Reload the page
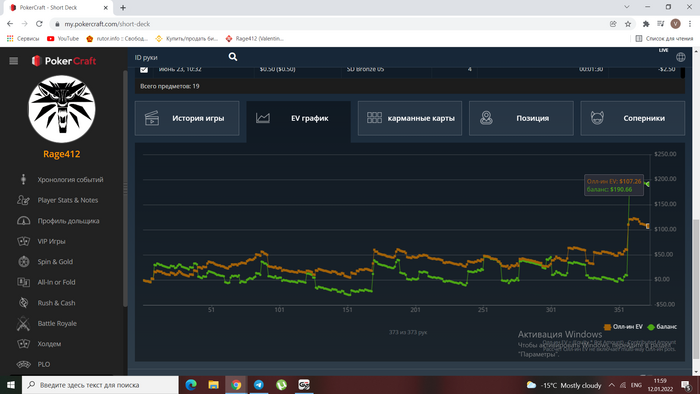The height and width of the screenshot is (394, 700). click(x=39, y=24)
